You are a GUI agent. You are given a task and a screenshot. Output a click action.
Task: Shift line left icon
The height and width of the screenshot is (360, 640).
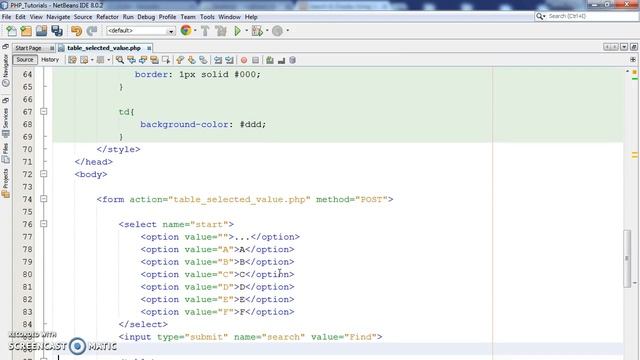point(218,60)
